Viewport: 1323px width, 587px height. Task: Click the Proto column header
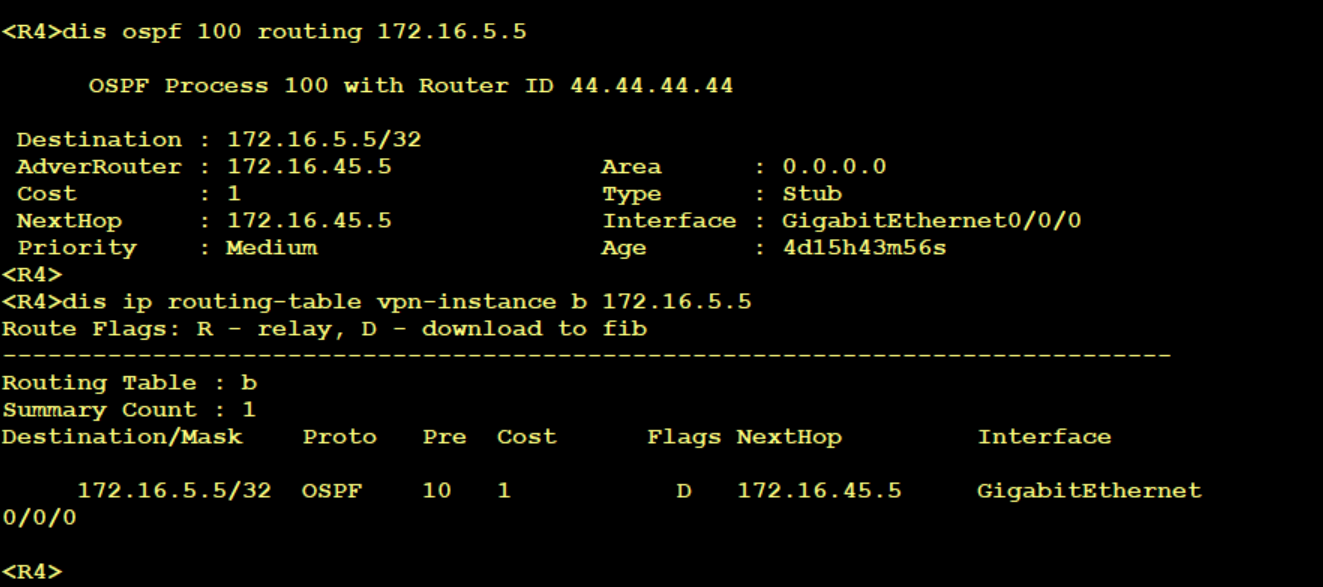(339, 437)
